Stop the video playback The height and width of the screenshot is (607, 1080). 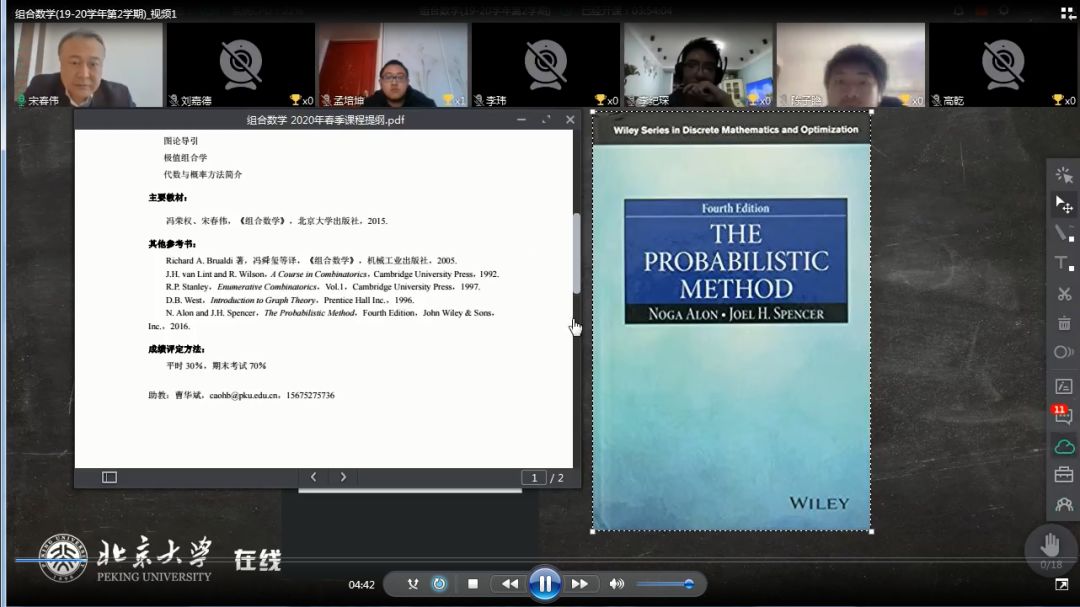pyautogui.click(x=472, y=584)
